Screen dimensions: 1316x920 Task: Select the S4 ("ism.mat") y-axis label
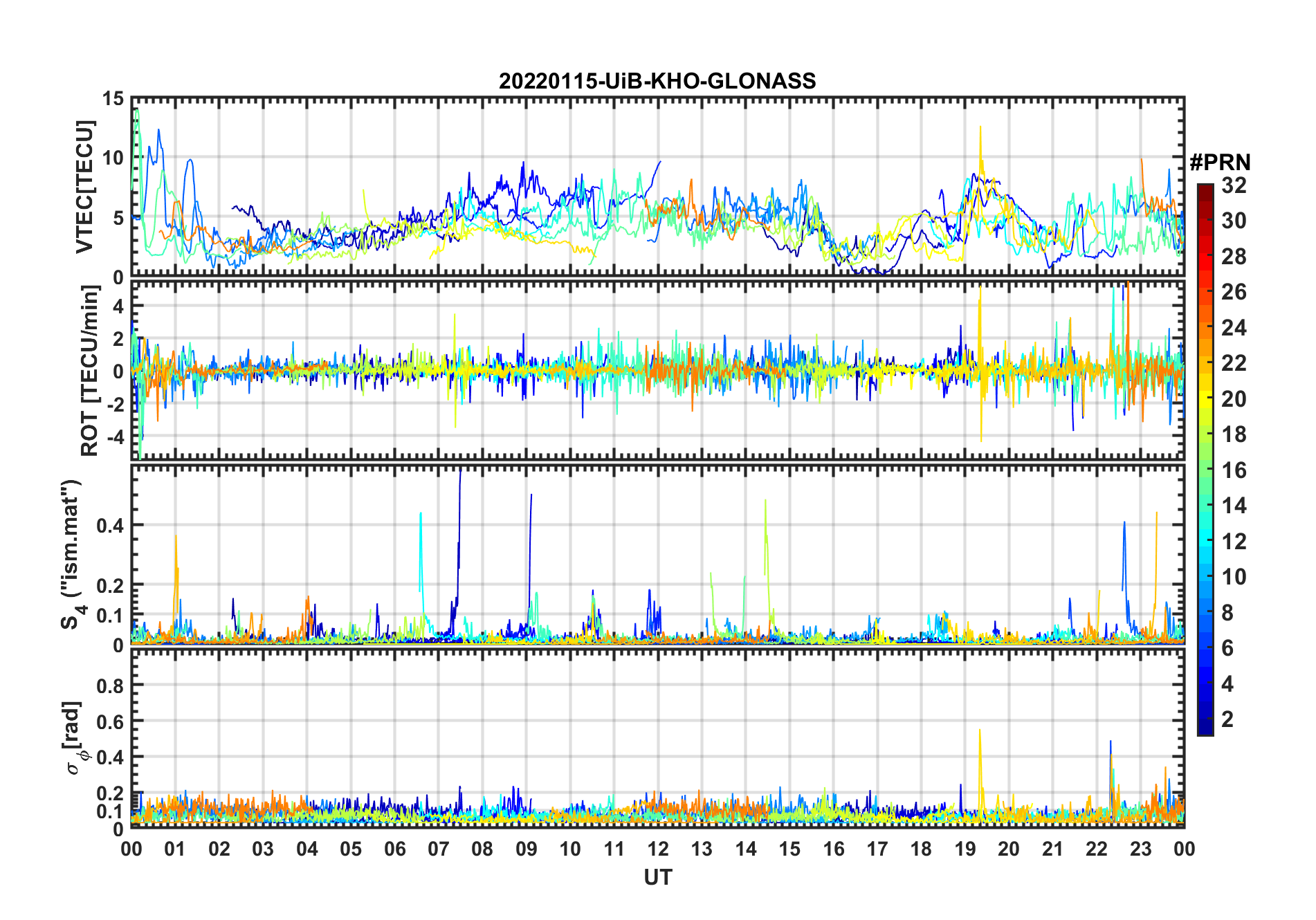click(x=72, y=554)
